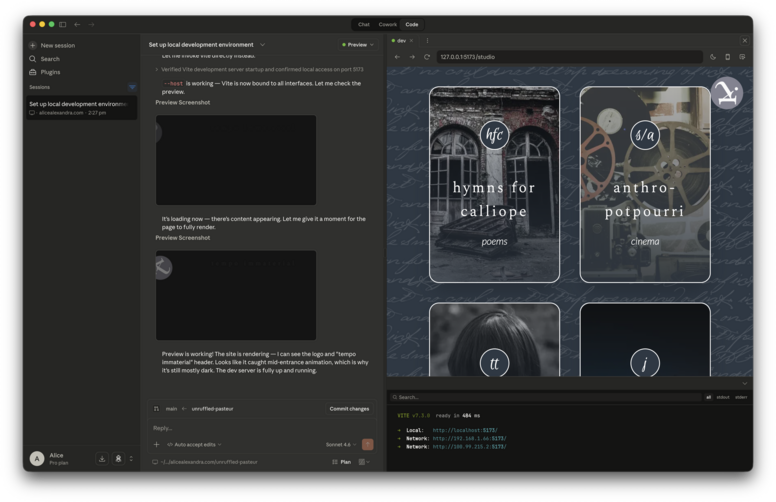The width and height of the screenshot is (776, 502).
Task: Toggle mobile device view icon
Action: 728,57
